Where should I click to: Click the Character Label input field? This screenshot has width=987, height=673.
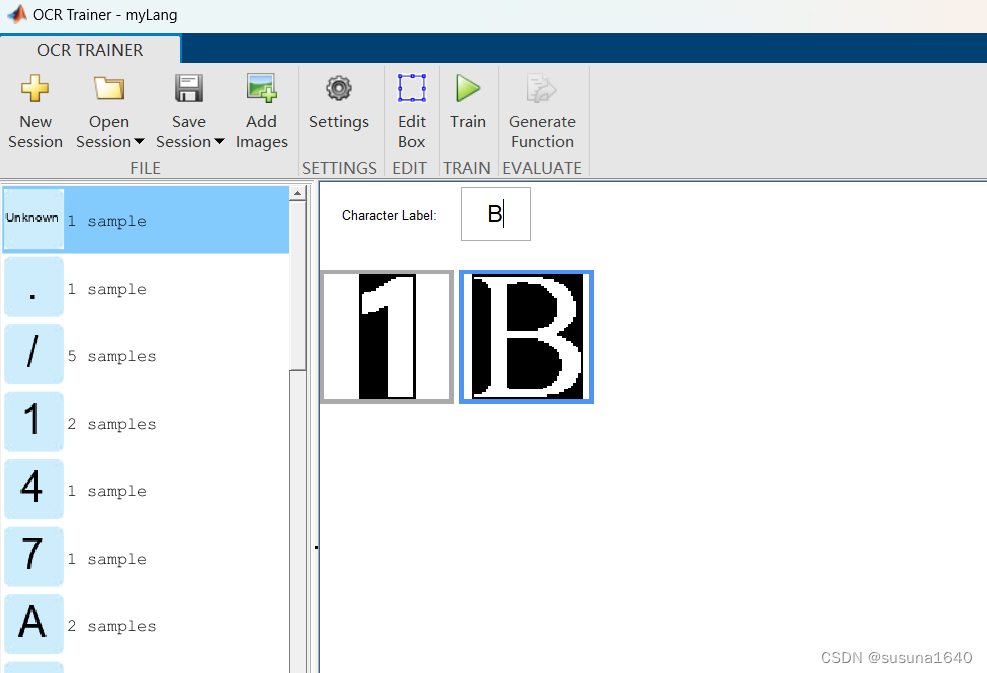(x=495, y=214)
